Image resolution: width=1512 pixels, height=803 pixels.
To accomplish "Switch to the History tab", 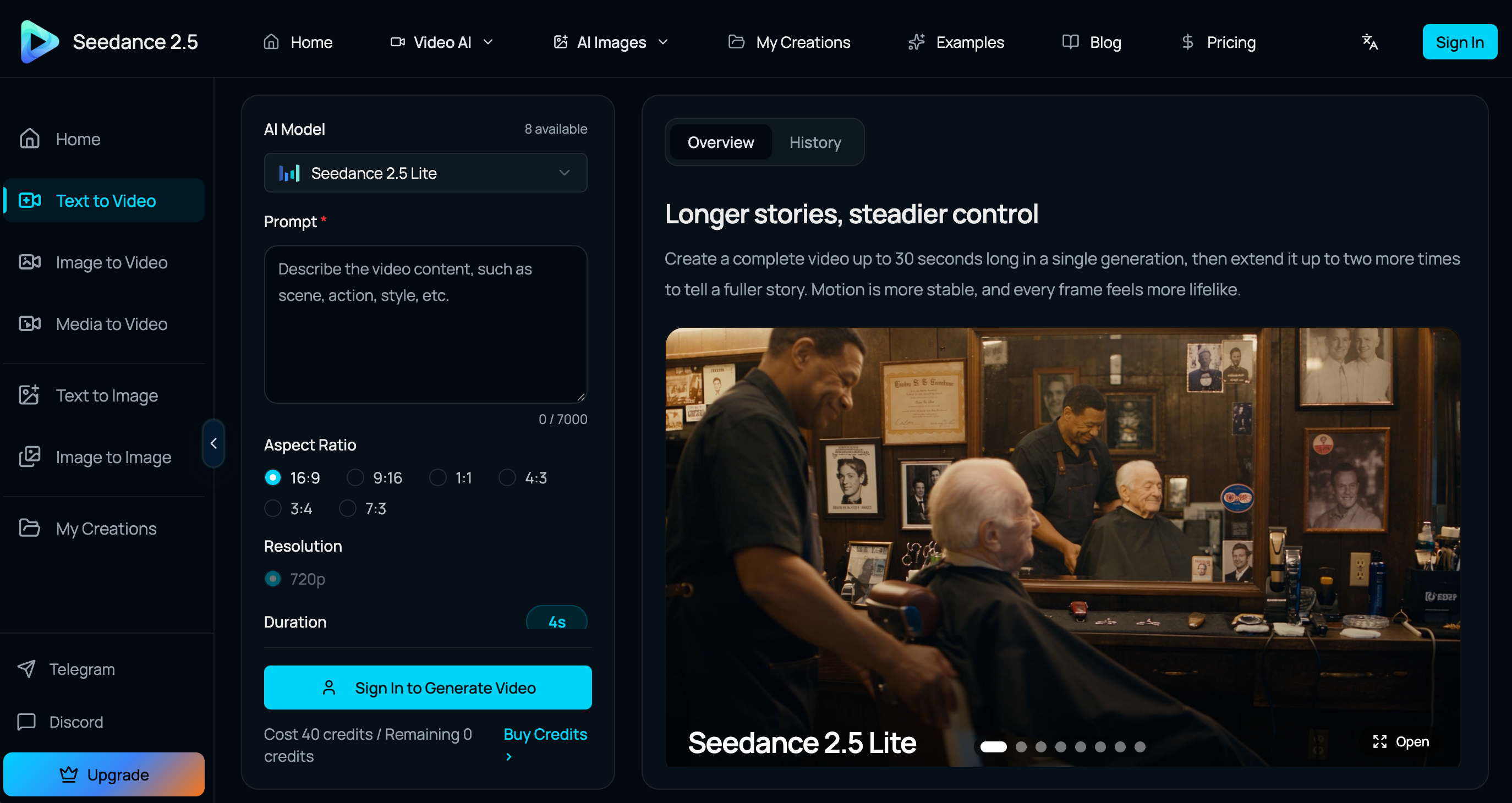I will 815,142.
